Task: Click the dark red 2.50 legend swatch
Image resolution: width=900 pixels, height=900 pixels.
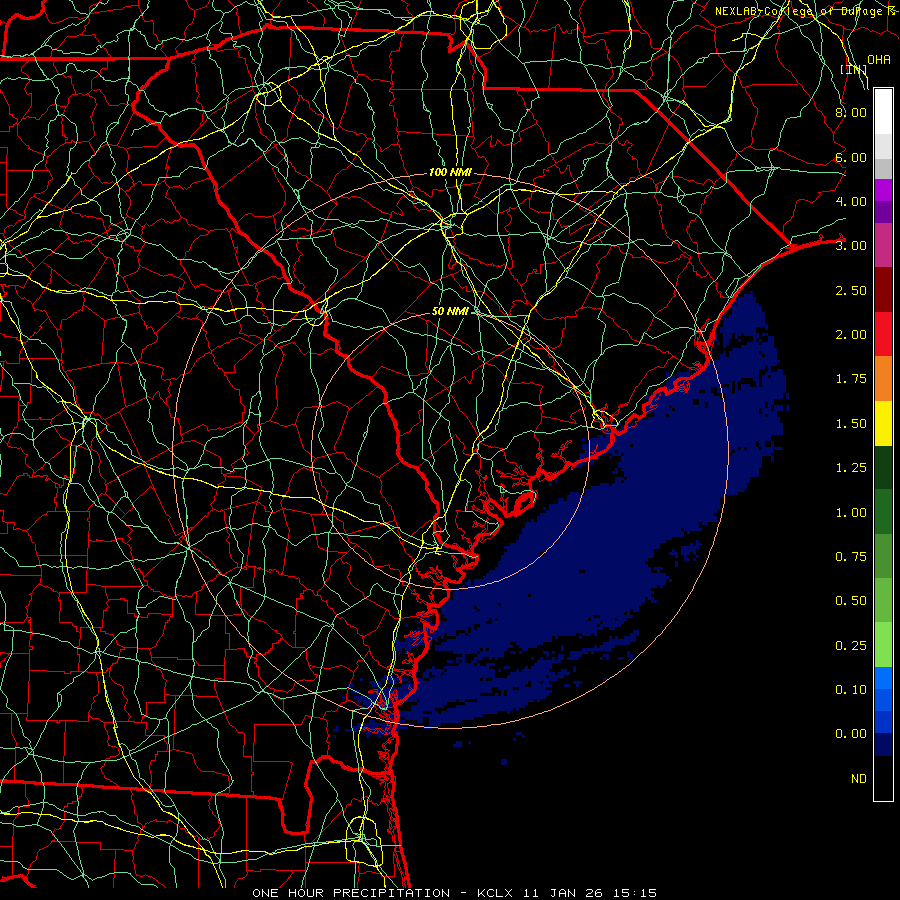Action: coord(883,290)
